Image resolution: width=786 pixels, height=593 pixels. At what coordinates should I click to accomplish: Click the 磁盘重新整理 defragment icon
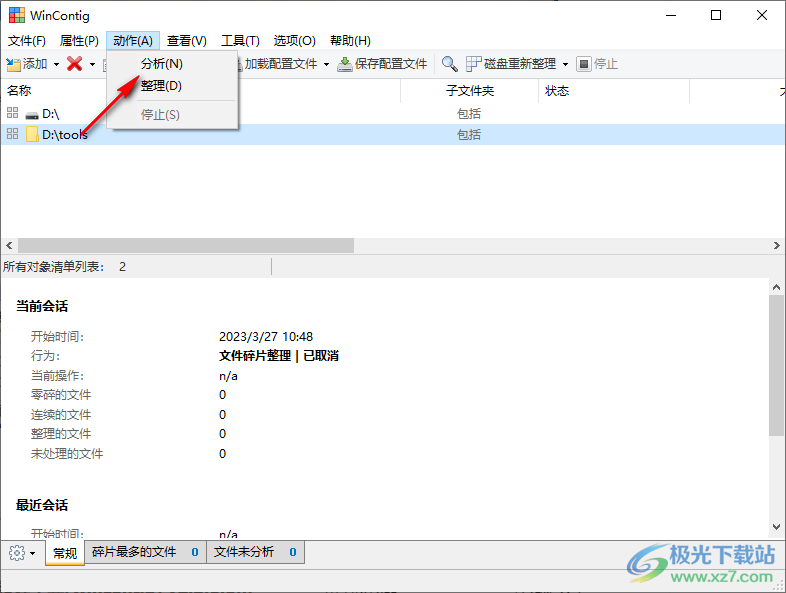coord(474,64)
